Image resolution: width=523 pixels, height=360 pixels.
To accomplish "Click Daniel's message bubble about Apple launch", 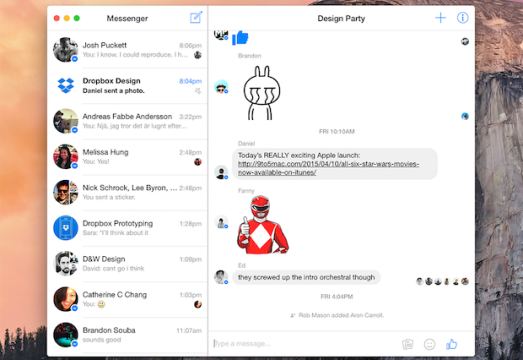I will pyautogui.click(x=335, y=164).
